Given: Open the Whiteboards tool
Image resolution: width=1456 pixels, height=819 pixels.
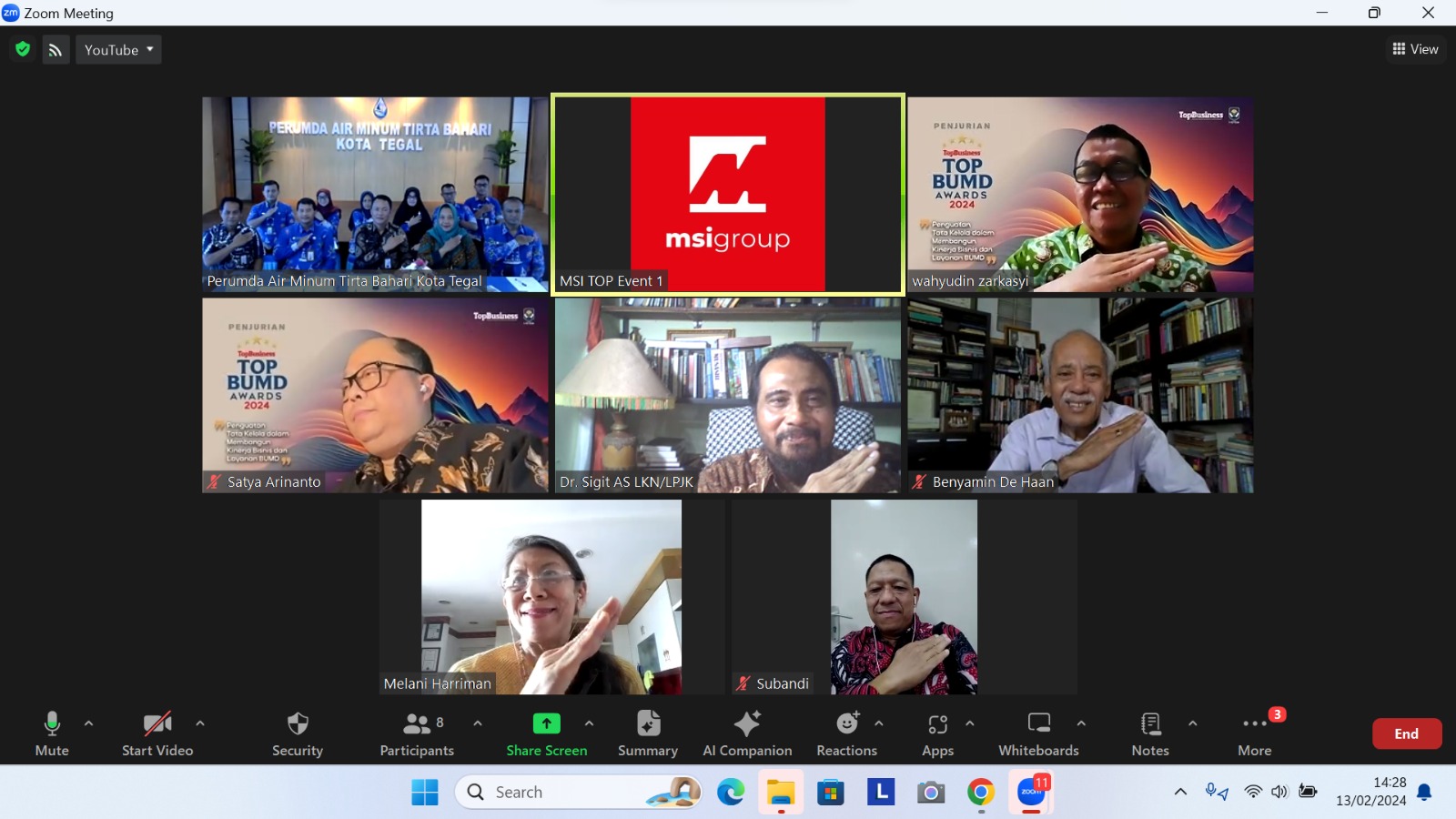Looking at the screenshot, I should coord(1038,733).
